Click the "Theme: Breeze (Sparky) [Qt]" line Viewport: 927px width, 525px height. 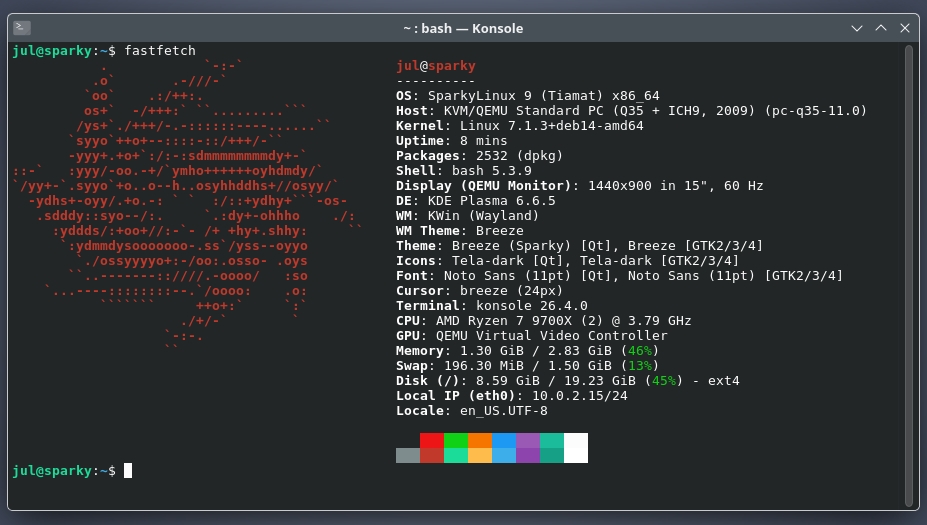[579, 246]
